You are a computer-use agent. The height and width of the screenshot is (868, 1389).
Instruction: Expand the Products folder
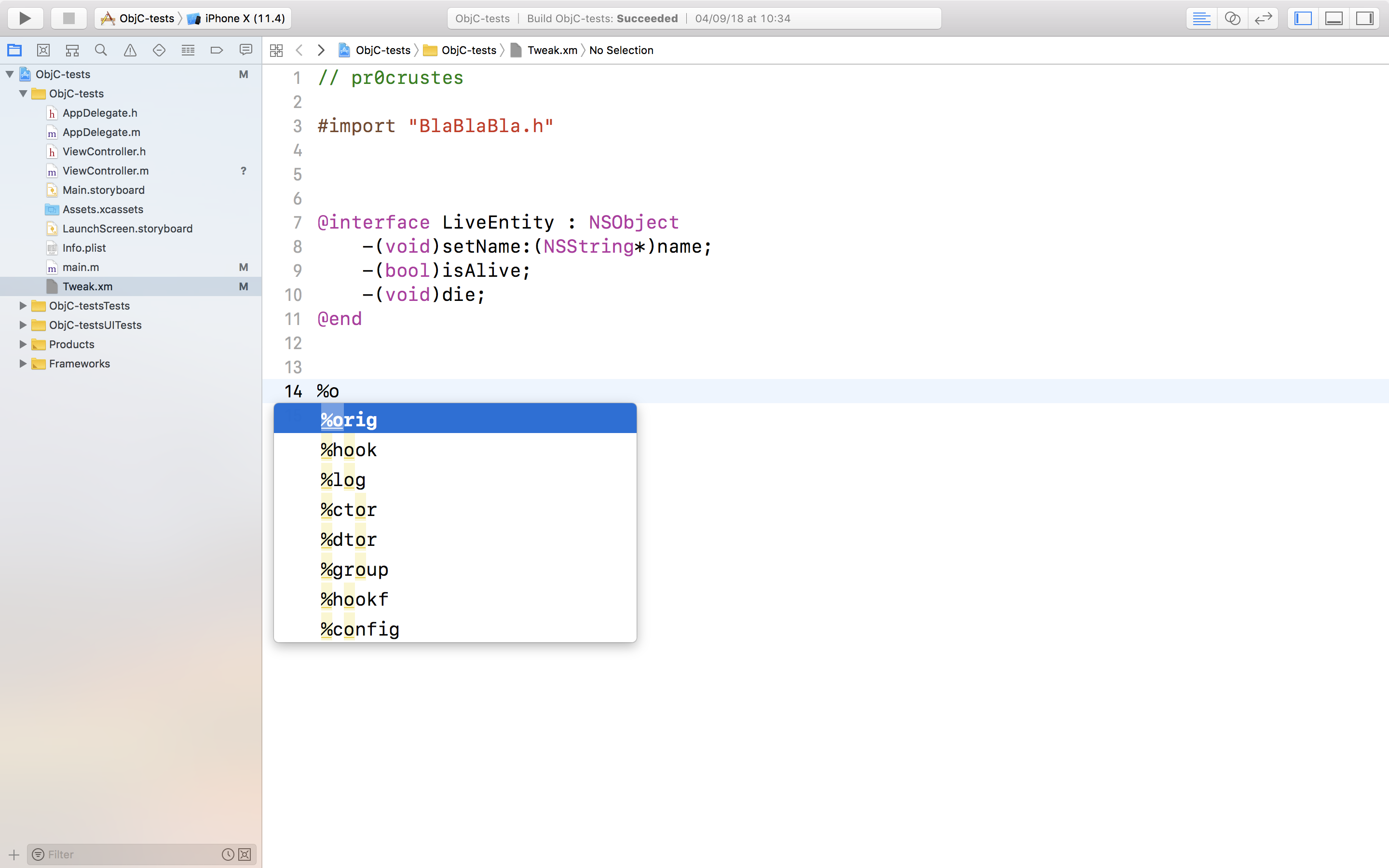coord(23,344)
